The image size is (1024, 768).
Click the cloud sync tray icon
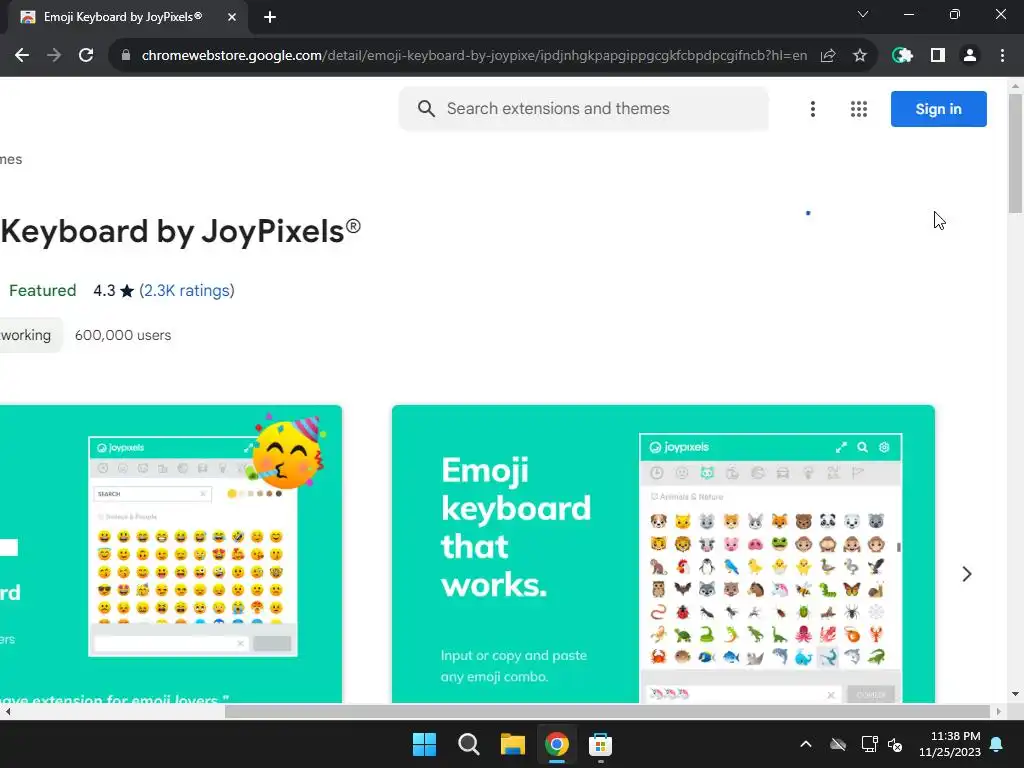point(838,744)
